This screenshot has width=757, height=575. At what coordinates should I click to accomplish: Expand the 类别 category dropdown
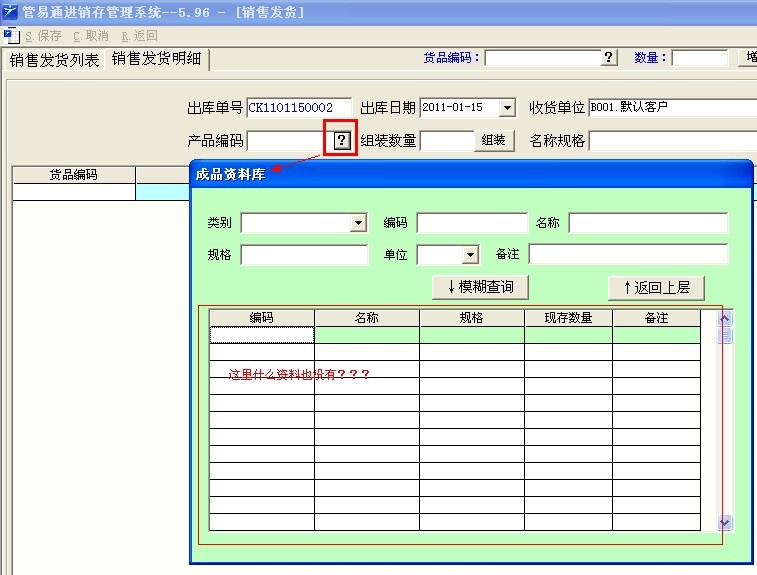coord(358,223)
